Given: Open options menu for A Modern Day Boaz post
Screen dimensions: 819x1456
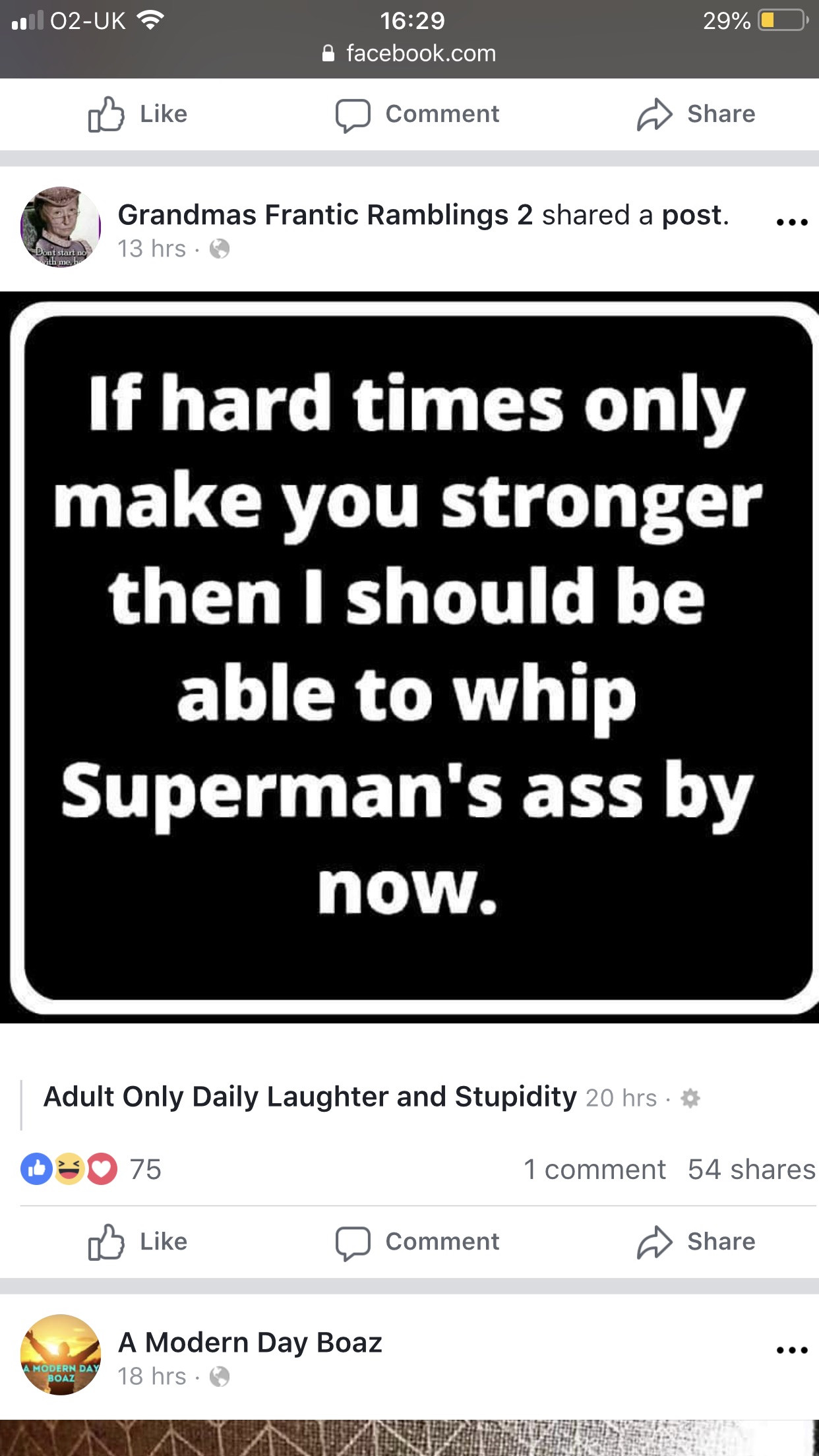Looking at the screenshot, I should (792, 1350).
